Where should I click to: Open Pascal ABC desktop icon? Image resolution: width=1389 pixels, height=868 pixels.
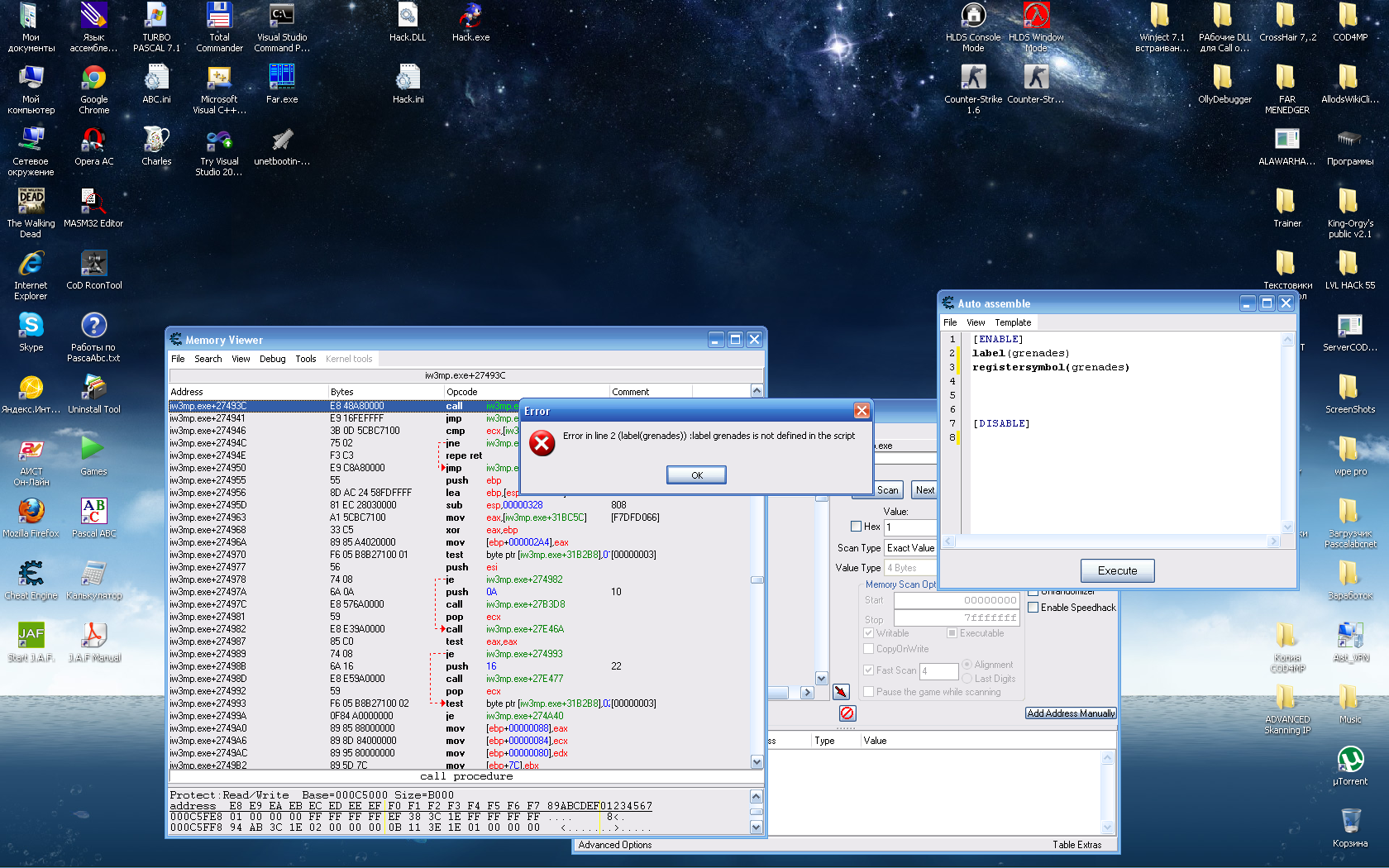click(x=93, y=517)
